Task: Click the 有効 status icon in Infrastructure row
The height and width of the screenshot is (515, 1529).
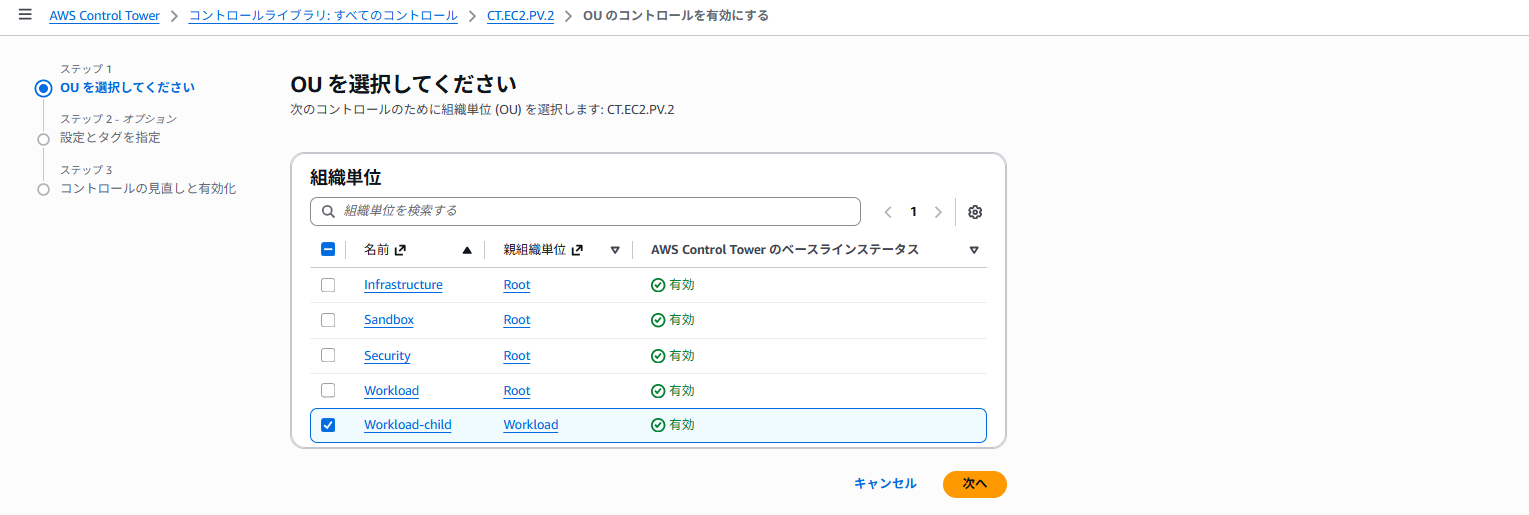Action: (658, 285)
